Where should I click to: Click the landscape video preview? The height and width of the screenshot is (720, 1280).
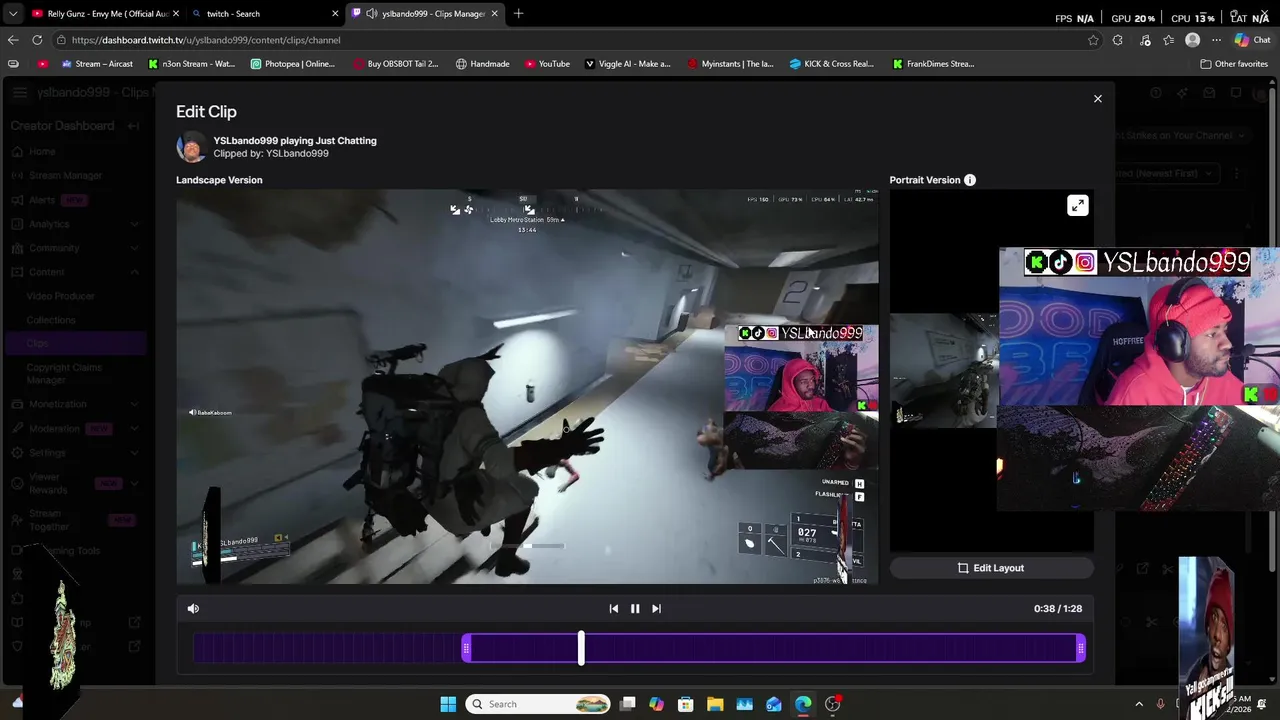(527, 387)
